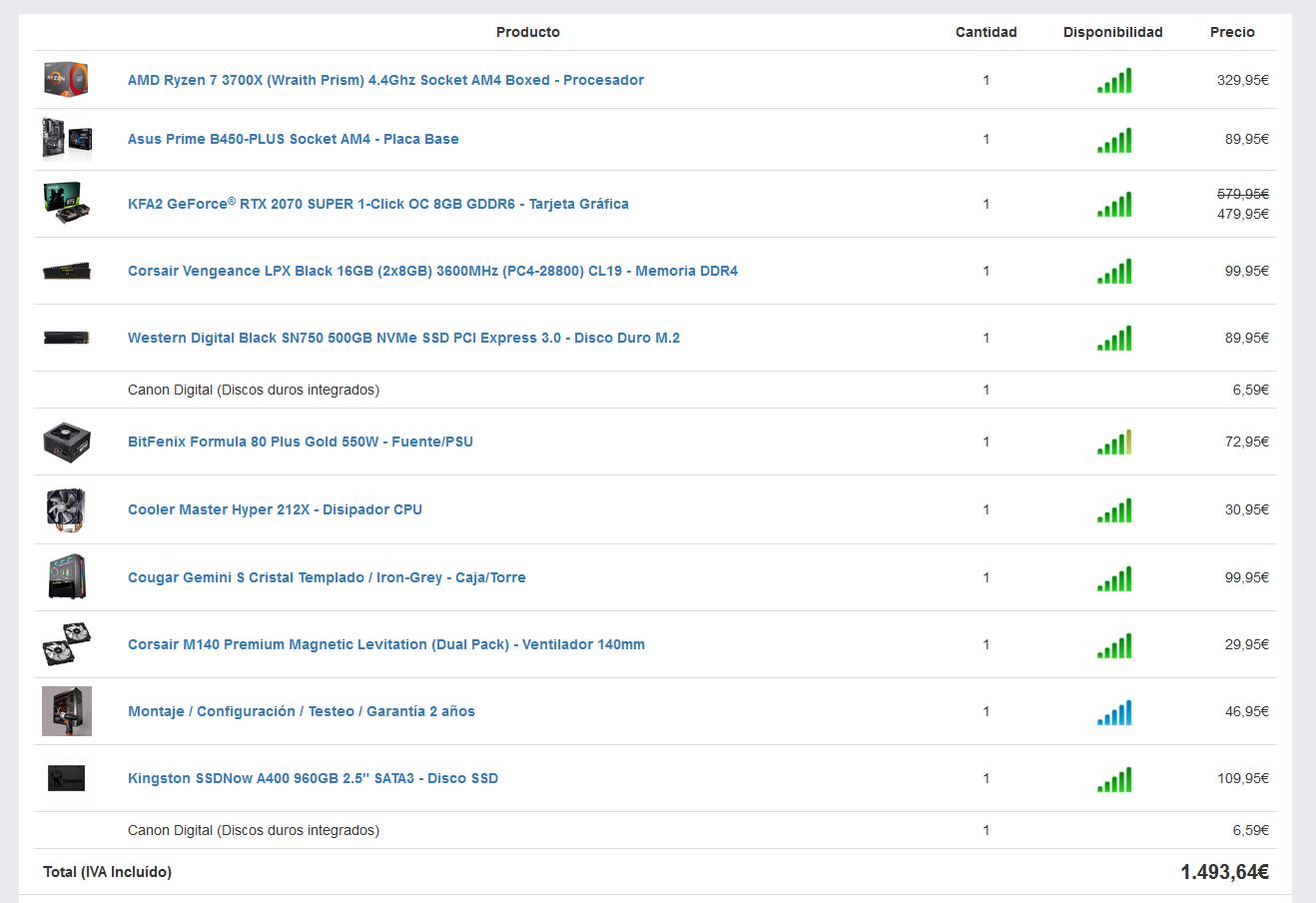
Task: Click the Kingston SSDNow A400 product image
Action: 67,778
